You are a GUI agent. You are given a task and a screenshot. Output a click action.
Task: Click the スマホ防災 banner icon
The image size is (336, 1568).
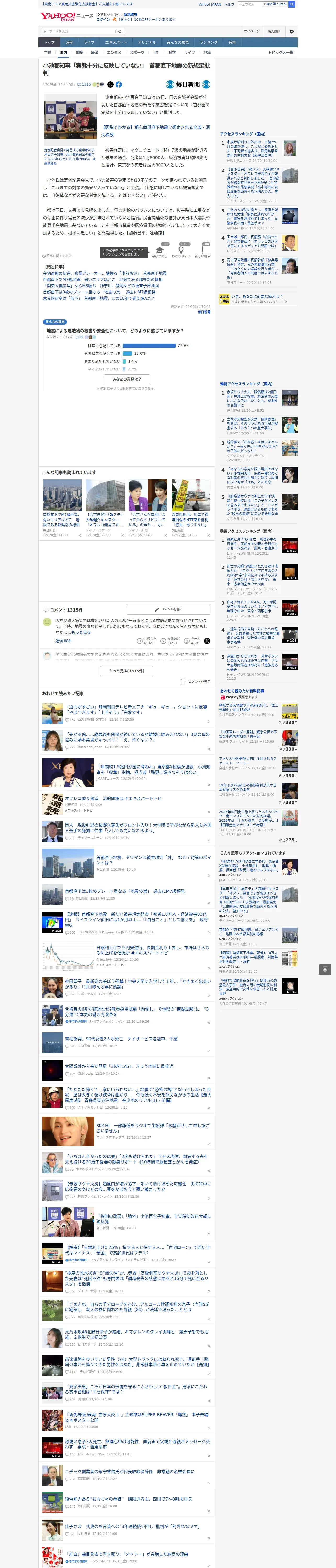tap(225, 299)
